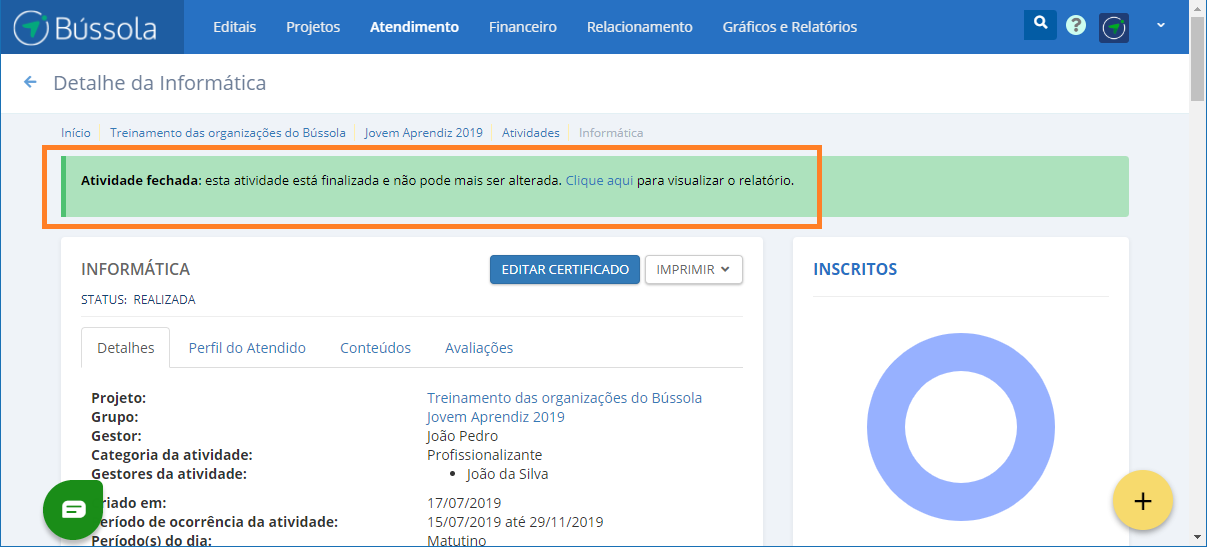Go back using the left arrow
Image resolution: width=1207 pixels, height=547 pixels.
click(30, 83)
